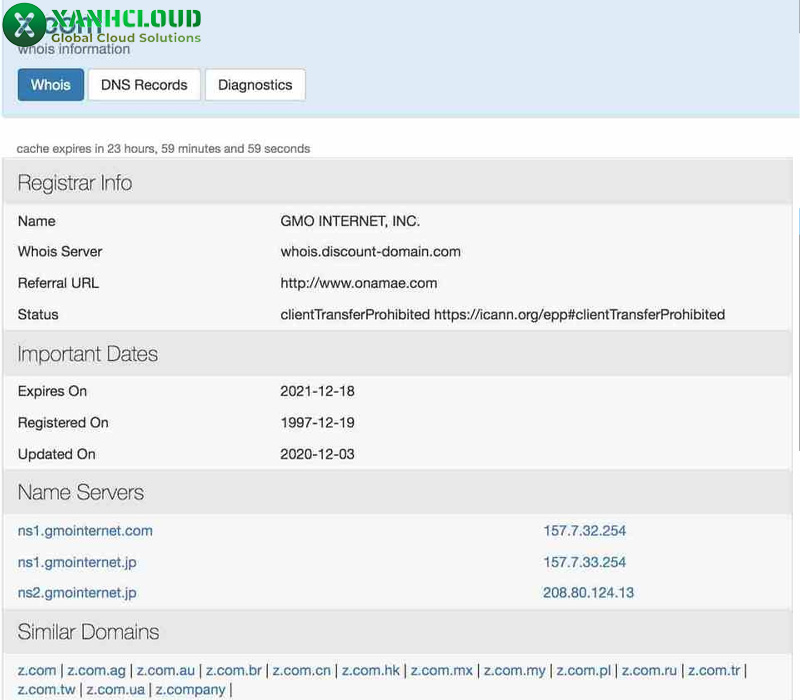The image size is (800, 700).
Task: Open the z.com.tr domain link
Action: pyautogui.click(x=714, y=670)
